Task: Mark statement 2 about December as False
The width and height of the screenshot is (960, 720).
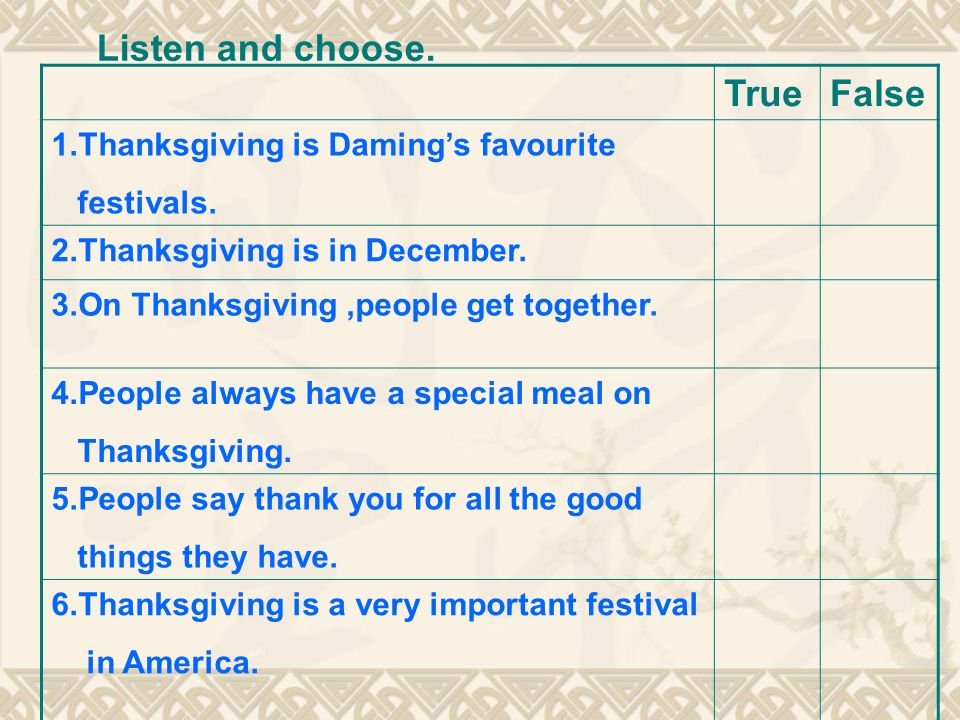Action: (x=879, y=252)
